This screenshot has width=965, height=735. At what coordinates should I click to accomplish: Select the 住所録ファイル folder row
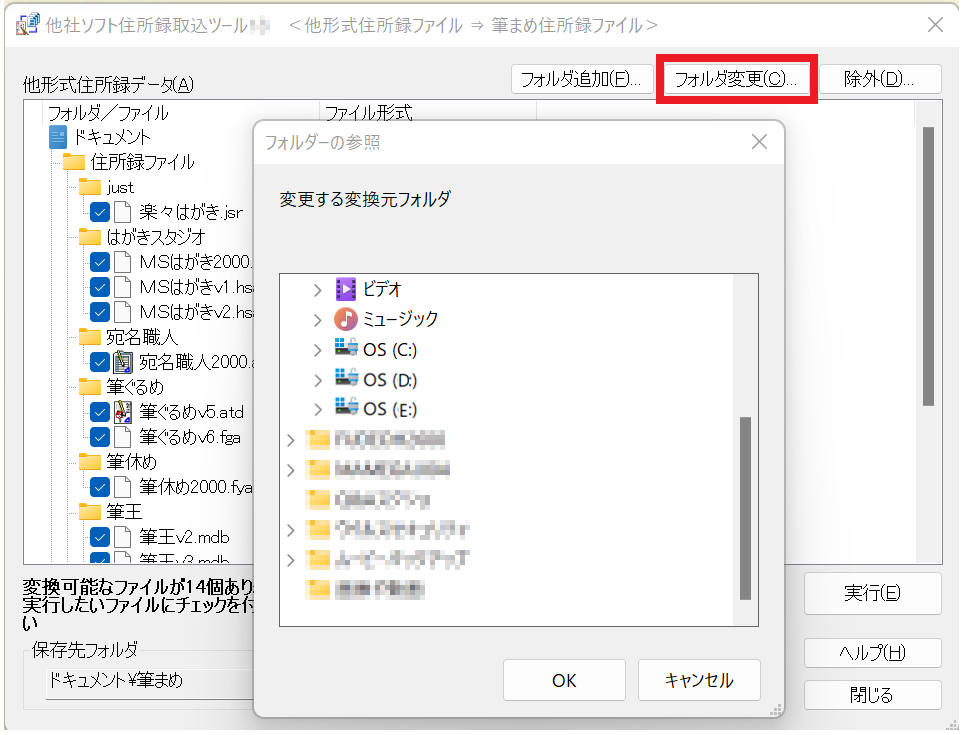142,163
